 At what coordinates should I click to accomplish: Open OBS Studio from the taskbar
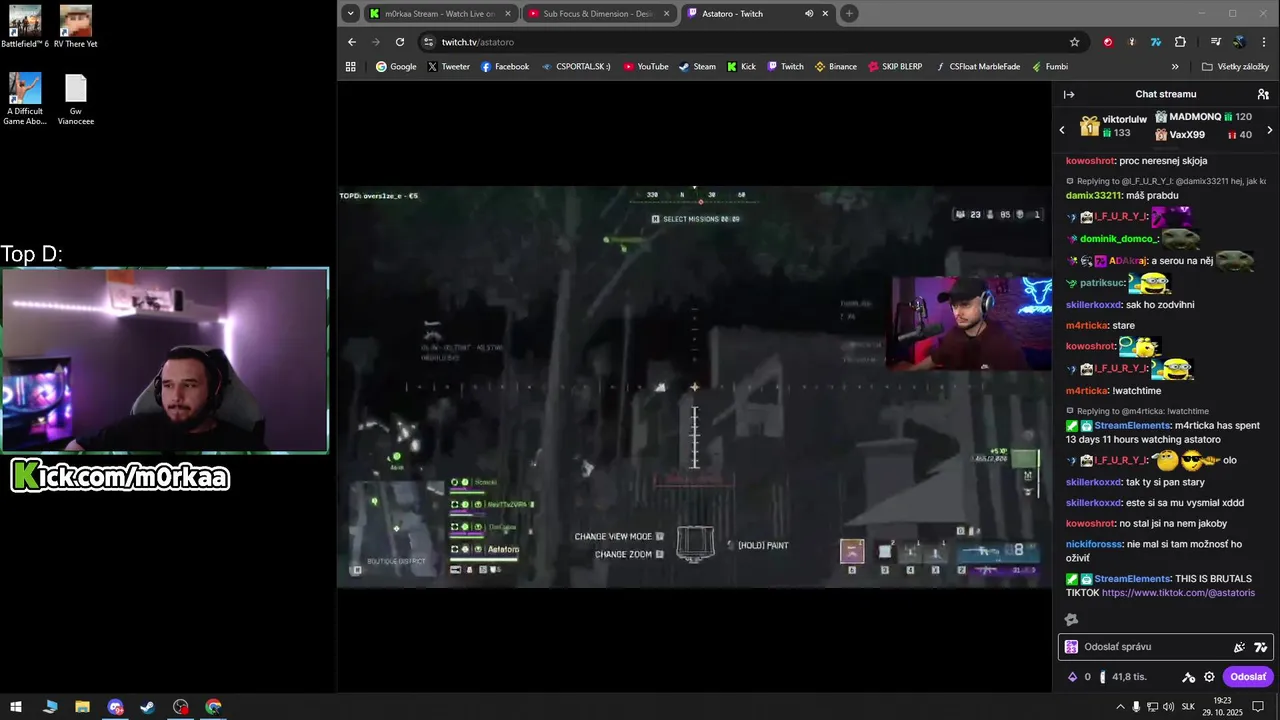click(180, 707)
